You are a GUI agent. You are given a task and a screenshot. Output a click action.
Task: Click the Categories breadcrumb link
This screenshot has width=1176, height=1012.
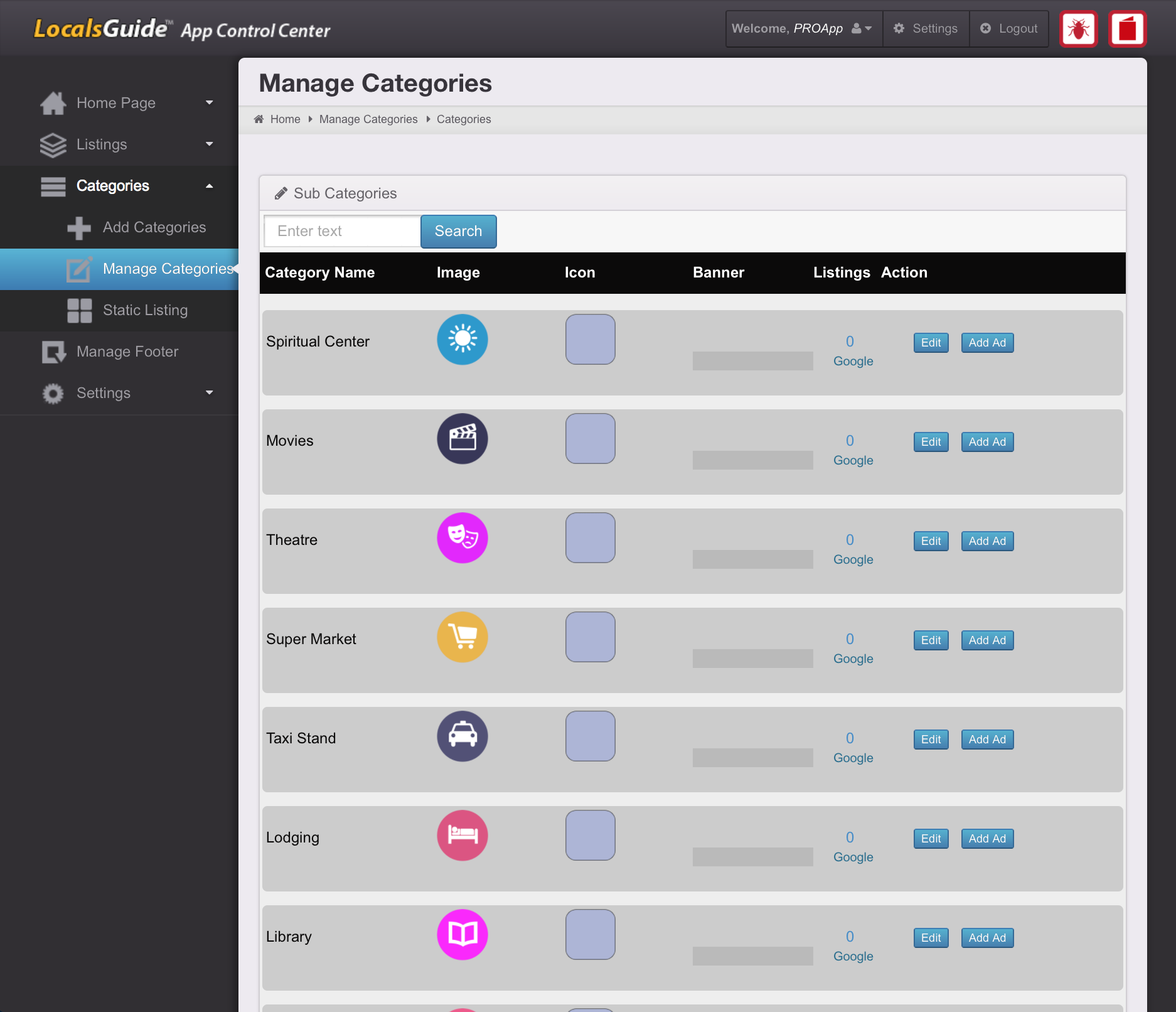click(464, 119)
